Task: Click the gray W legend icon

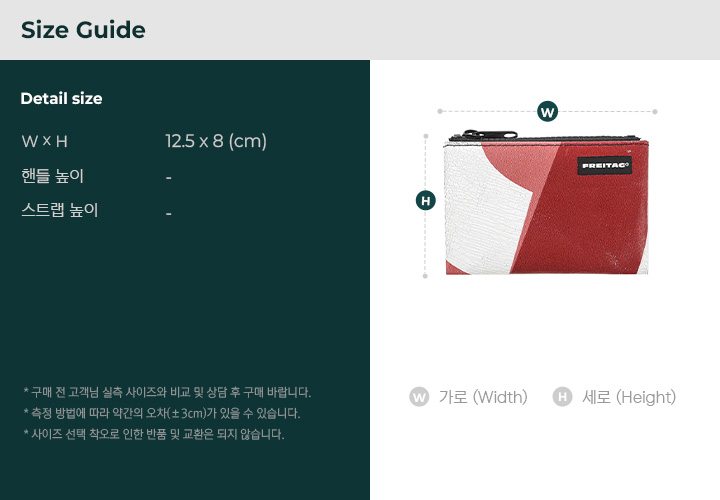Action: 419,397
